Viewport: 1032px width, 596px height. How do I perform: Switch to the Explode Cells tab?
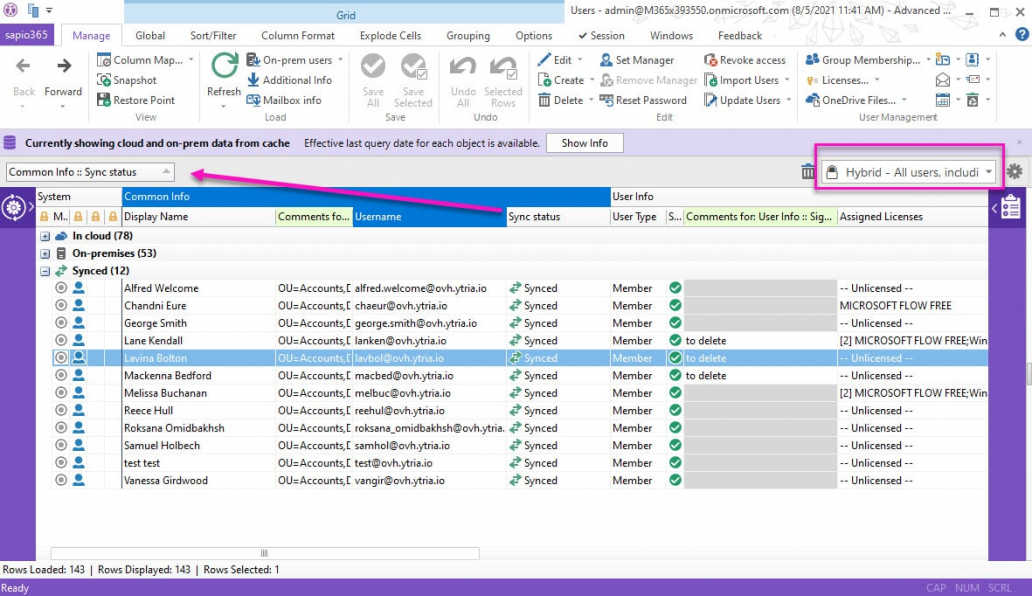click(x=390, y=36)
